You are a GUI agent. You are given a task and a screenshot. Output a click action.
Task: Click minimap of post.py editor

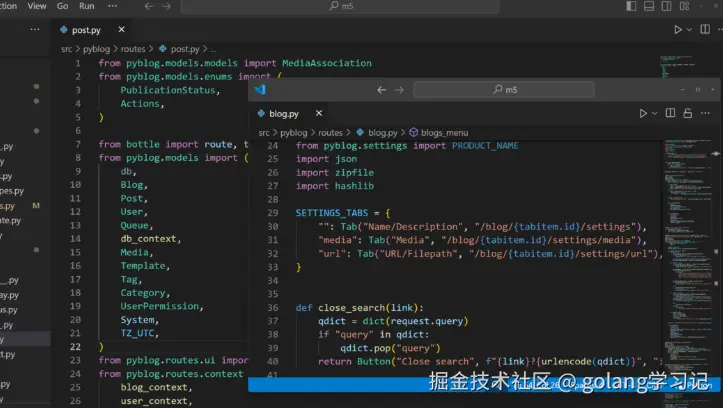click(678, 67)
